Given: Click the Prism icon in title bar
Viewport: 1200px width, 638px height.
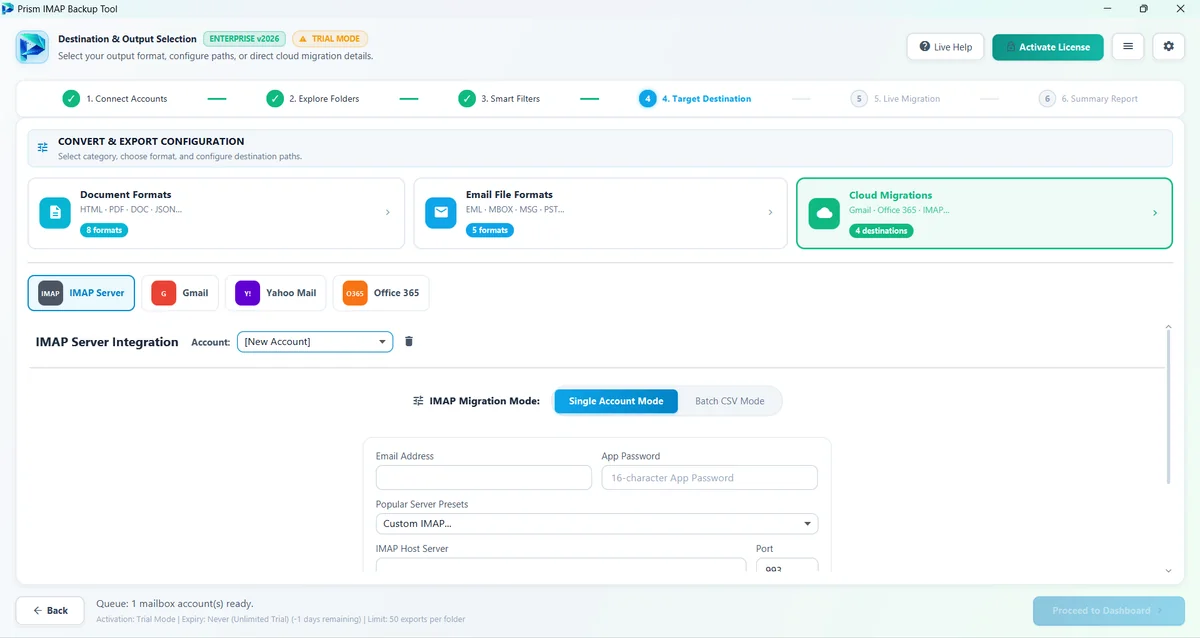Looking at the screenshot, I should pyautogui.click(x=8, y=8).
